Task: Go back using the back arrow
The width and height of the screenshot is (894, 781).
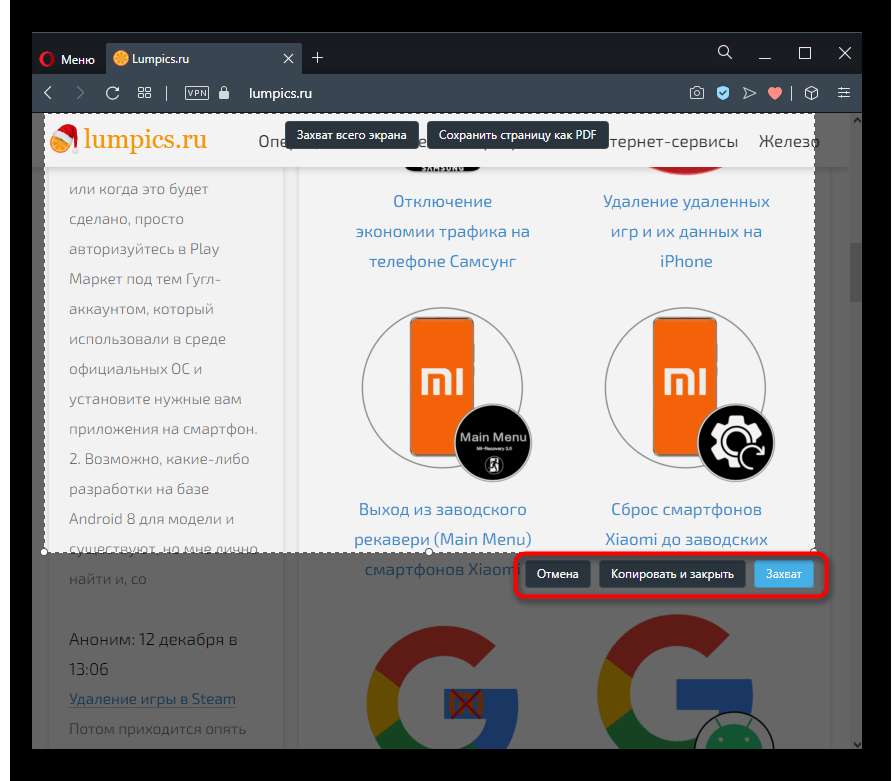Action: point(48,93)
